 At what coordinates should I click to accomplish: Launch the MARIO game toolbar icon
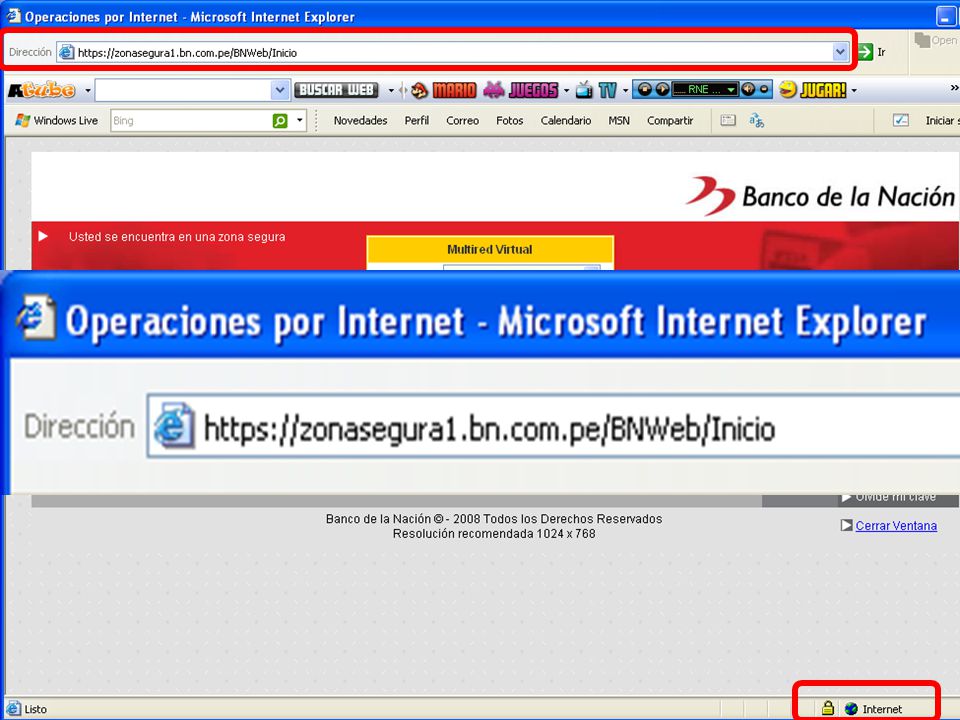click(x=444, y=90)
